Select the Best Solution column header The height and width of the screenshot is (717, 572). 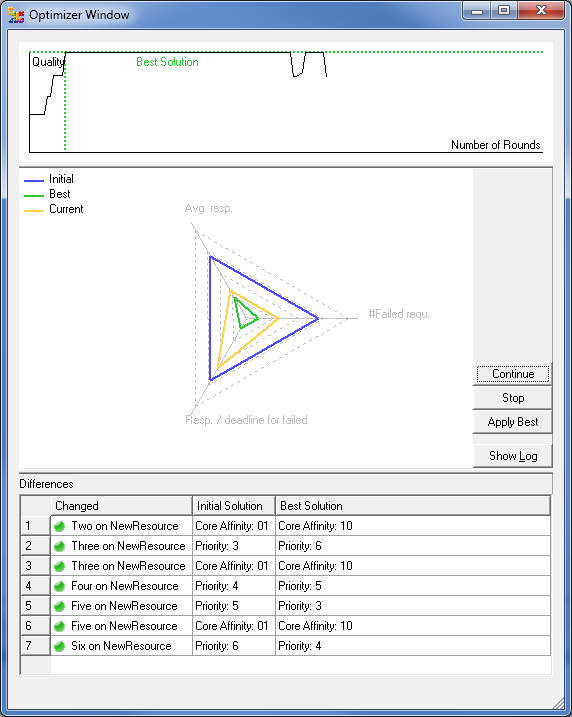click(x=413, y=506)
